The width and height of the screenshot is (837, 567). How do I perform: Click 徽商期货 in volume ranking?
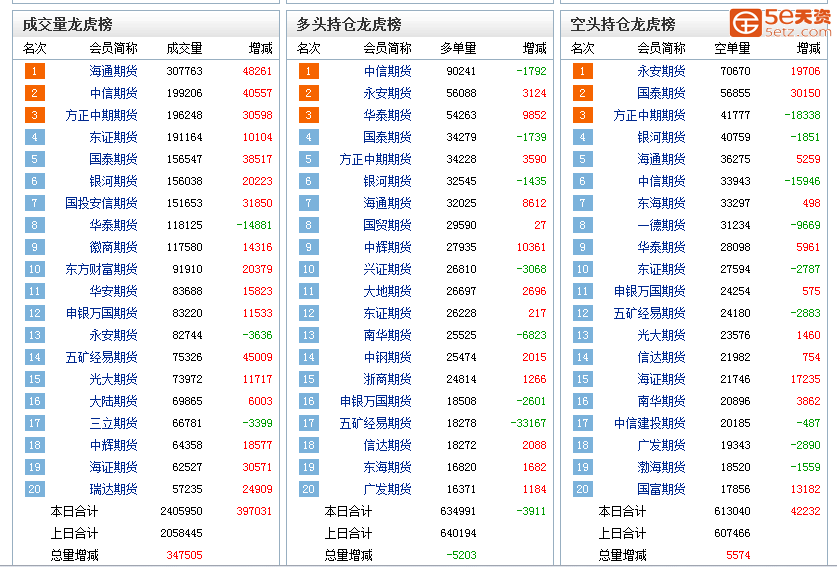pyautogui.click(x=113, y=247)
